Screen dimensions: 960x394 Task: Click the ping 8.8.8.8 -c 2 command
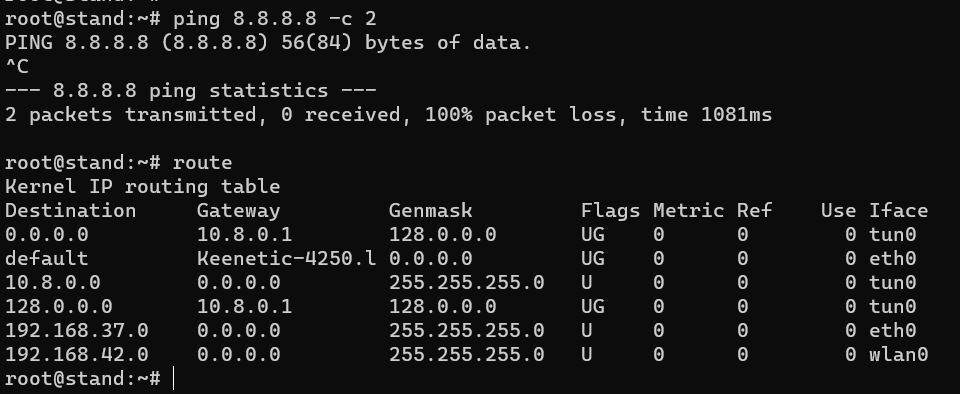(x=274, y=19)
